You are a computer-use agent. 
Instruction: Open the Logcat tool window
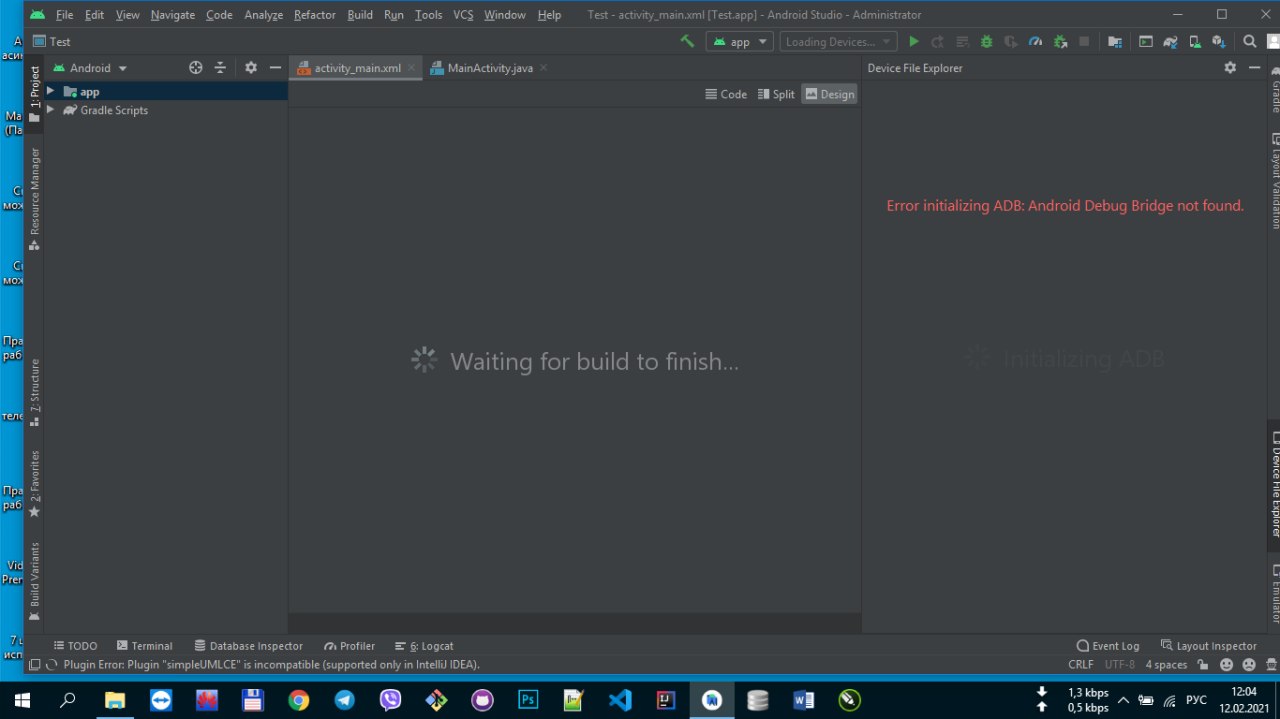click(x=424, y=646)
